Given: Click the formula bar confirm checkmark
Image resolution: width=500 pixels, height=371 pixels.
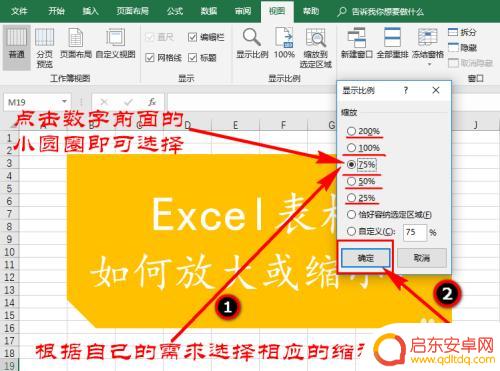Looking at the screenshot, I should pos(128,102).
